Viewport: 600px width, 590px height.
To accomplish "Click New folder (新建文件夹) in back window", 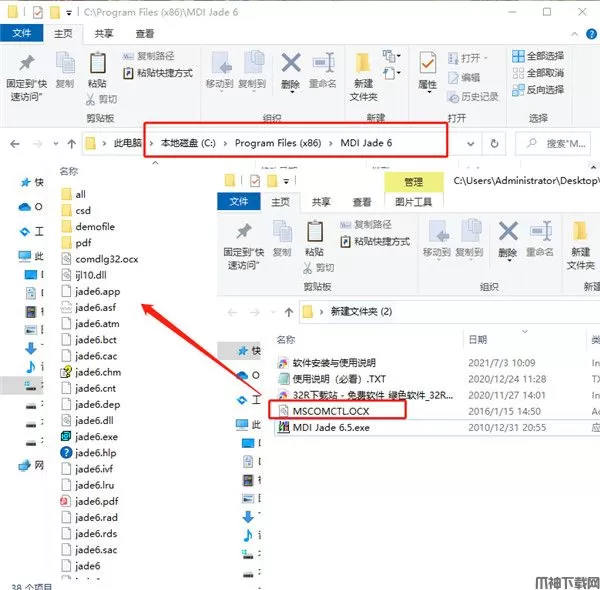I will (364, 77).
